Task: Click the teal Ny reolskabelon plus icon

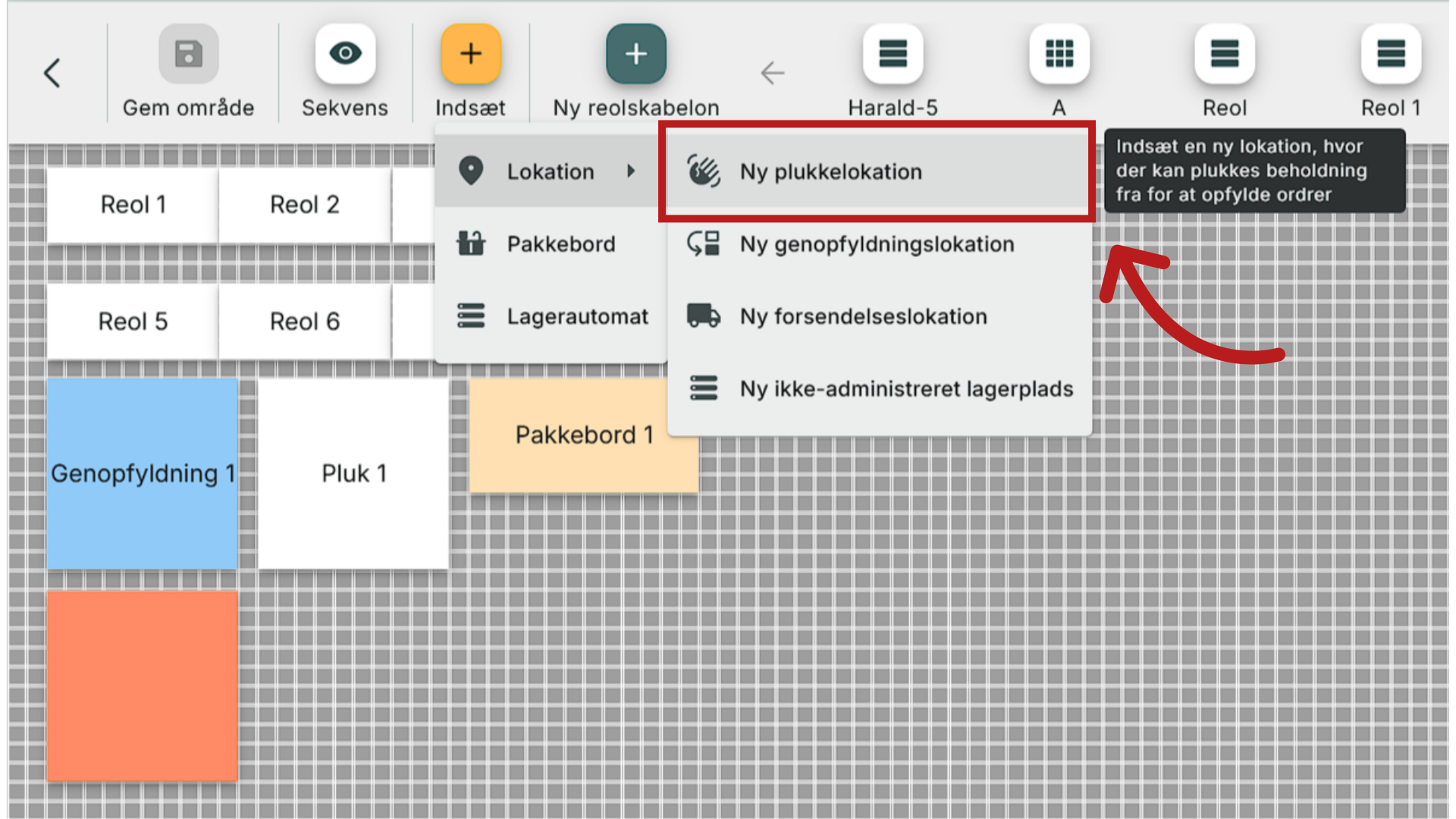Action: click(x=635, y=54)
